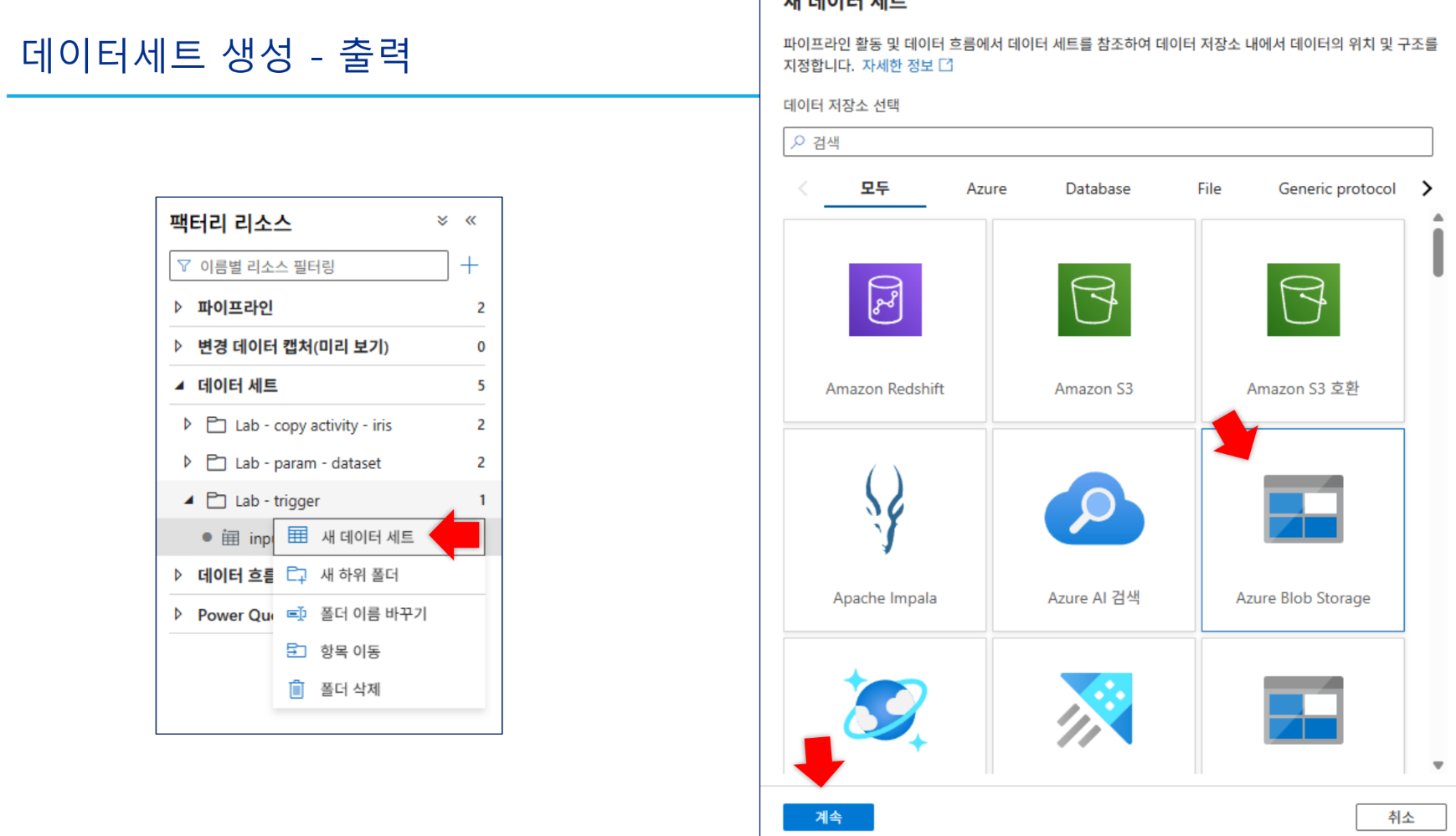
Task: Click the filter funnel icon in resource filter
Action: tap(184, 266)
